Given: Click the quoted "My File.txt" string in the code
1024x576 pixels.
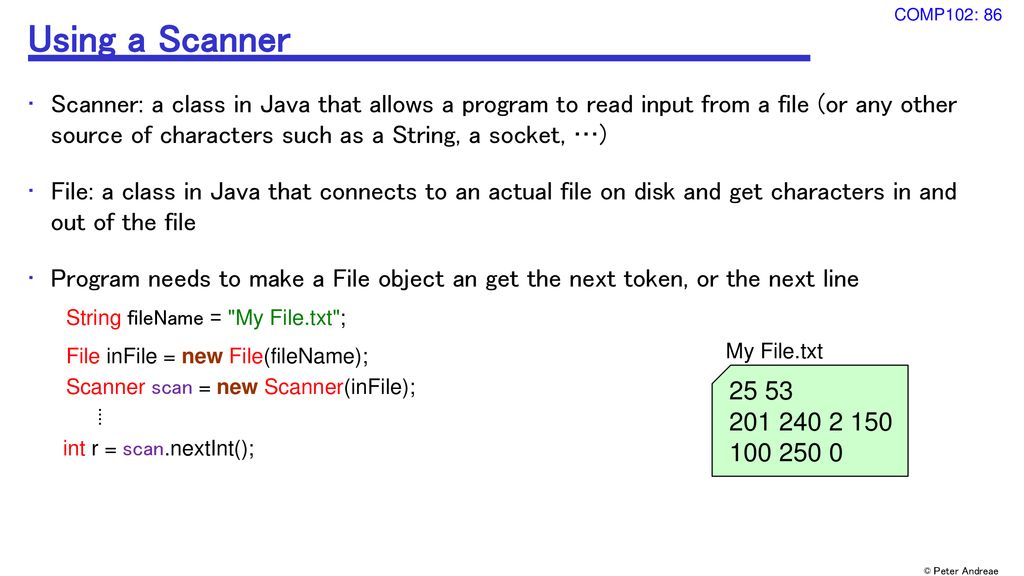Looking at the screenshot, I should [x=285, y=318].
